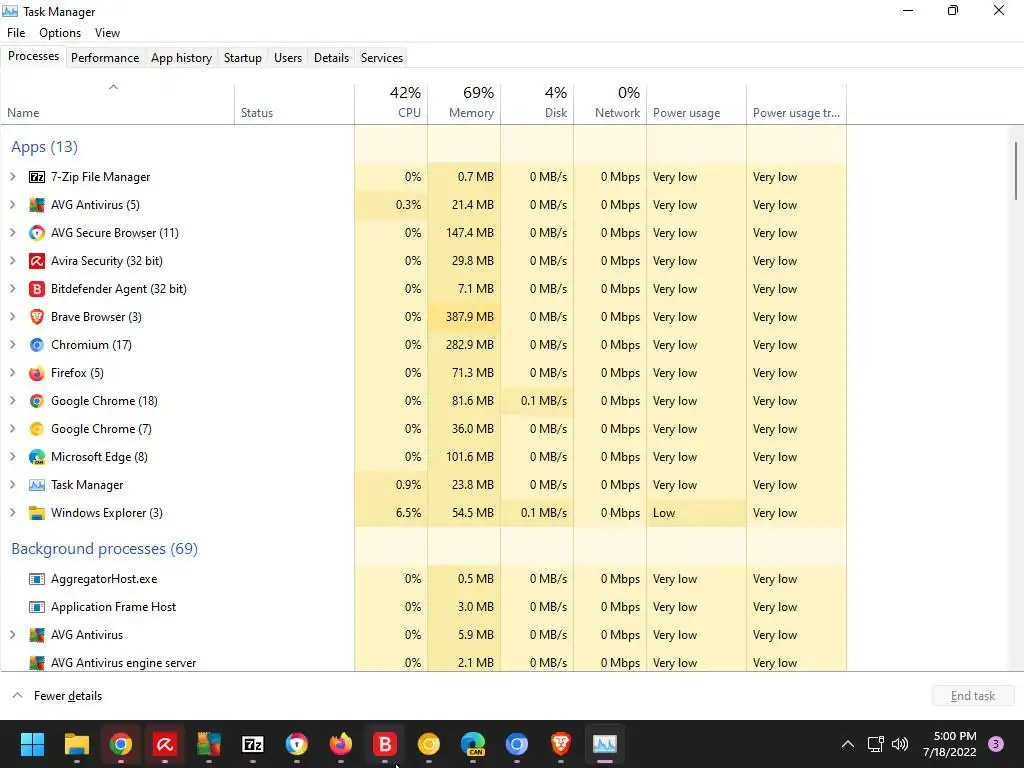Image resolution: width=1024 pixels, height=768 pixels.
Task: Click the Windows Explorer (3) process icon
Action: [x=37, y=513]
